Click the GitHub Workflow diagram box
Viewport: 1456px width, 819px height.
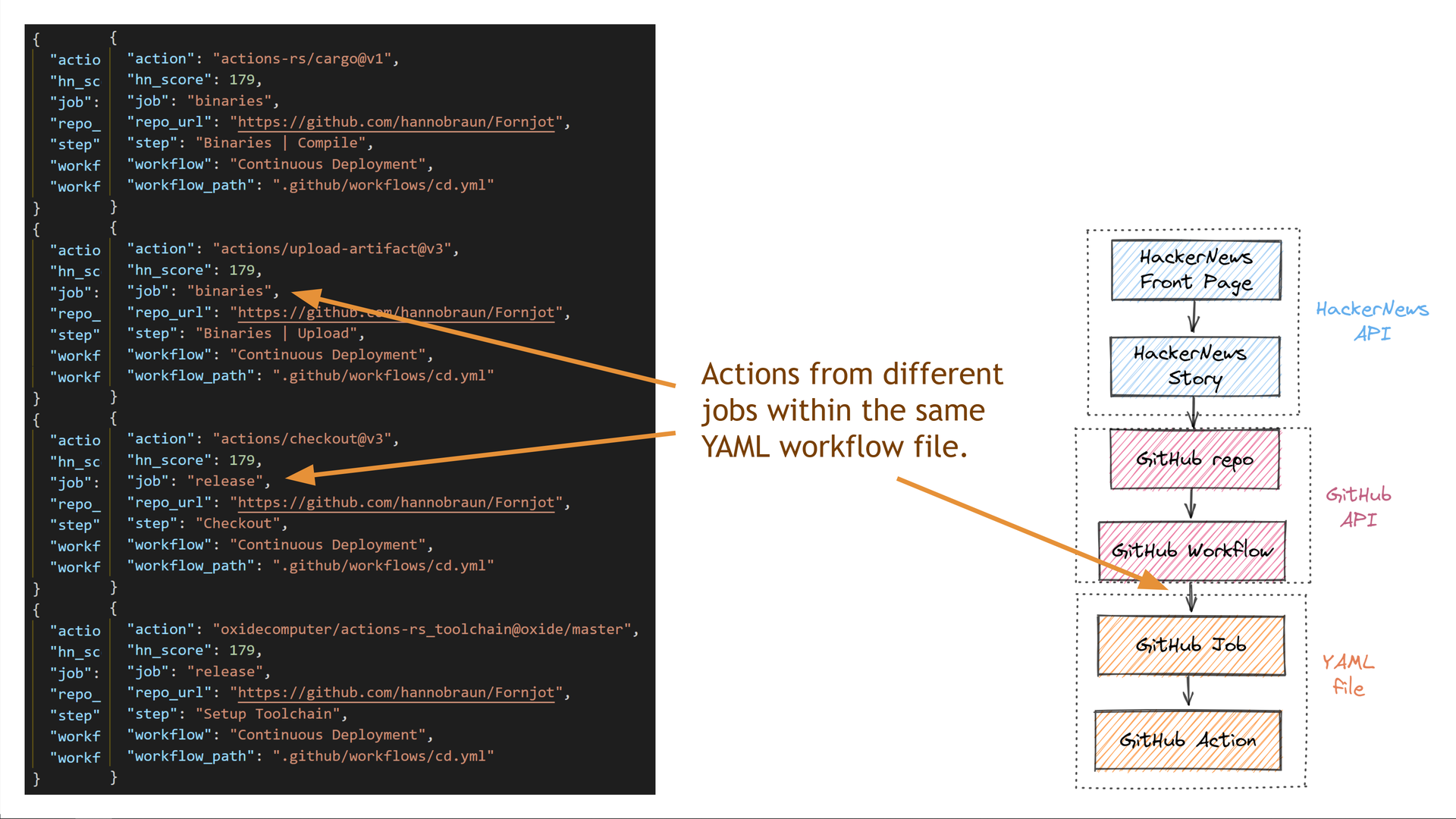1192,551
